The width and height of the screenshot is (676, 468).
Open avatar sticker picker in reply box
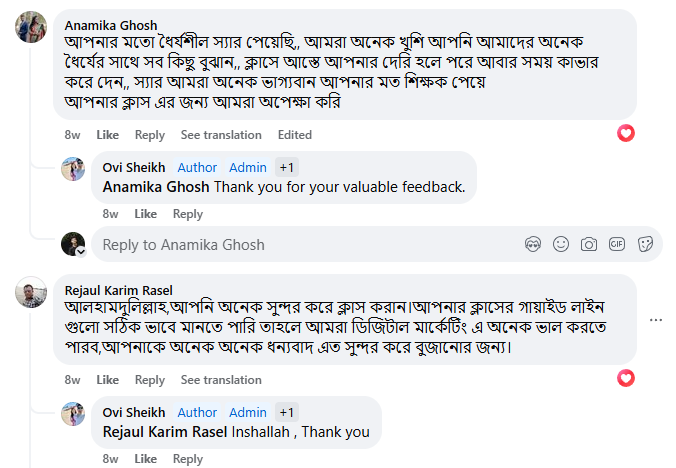coord(533,244)
